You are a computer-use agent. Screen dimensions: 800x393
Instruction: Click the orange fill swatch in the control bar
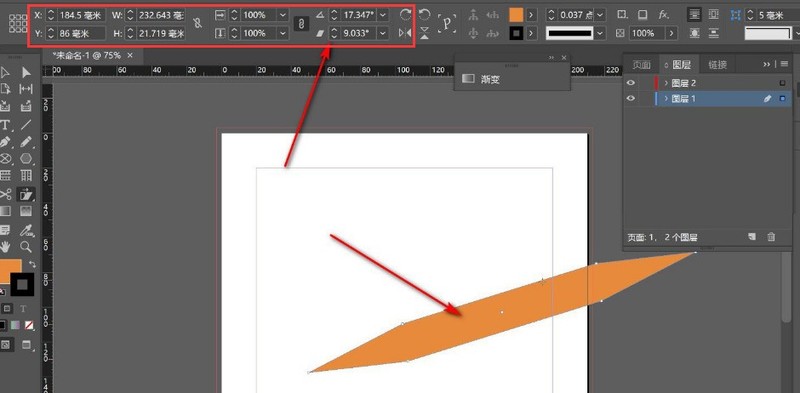[x=516, y=15]
